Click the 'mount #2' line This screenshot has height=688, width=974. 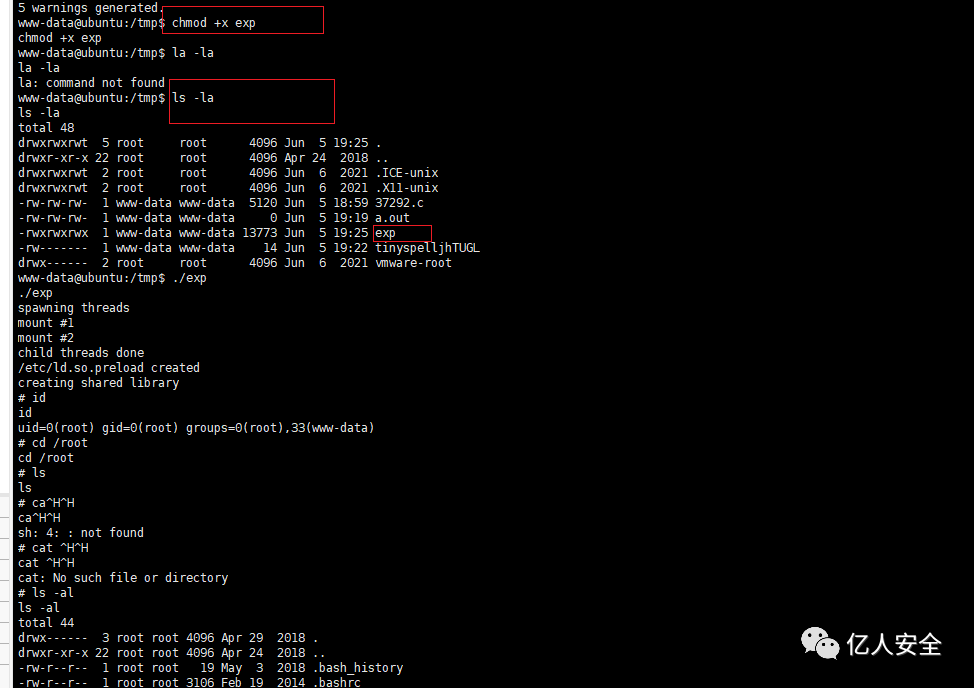pos(46,338)
